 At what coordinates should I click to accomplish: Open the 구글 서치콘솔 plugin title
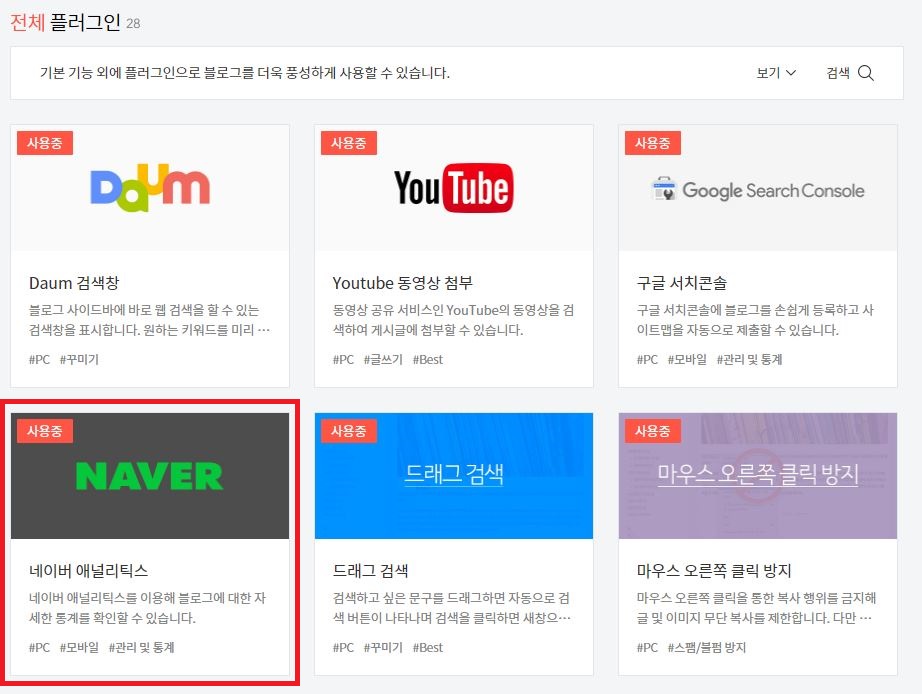[682, 283]
